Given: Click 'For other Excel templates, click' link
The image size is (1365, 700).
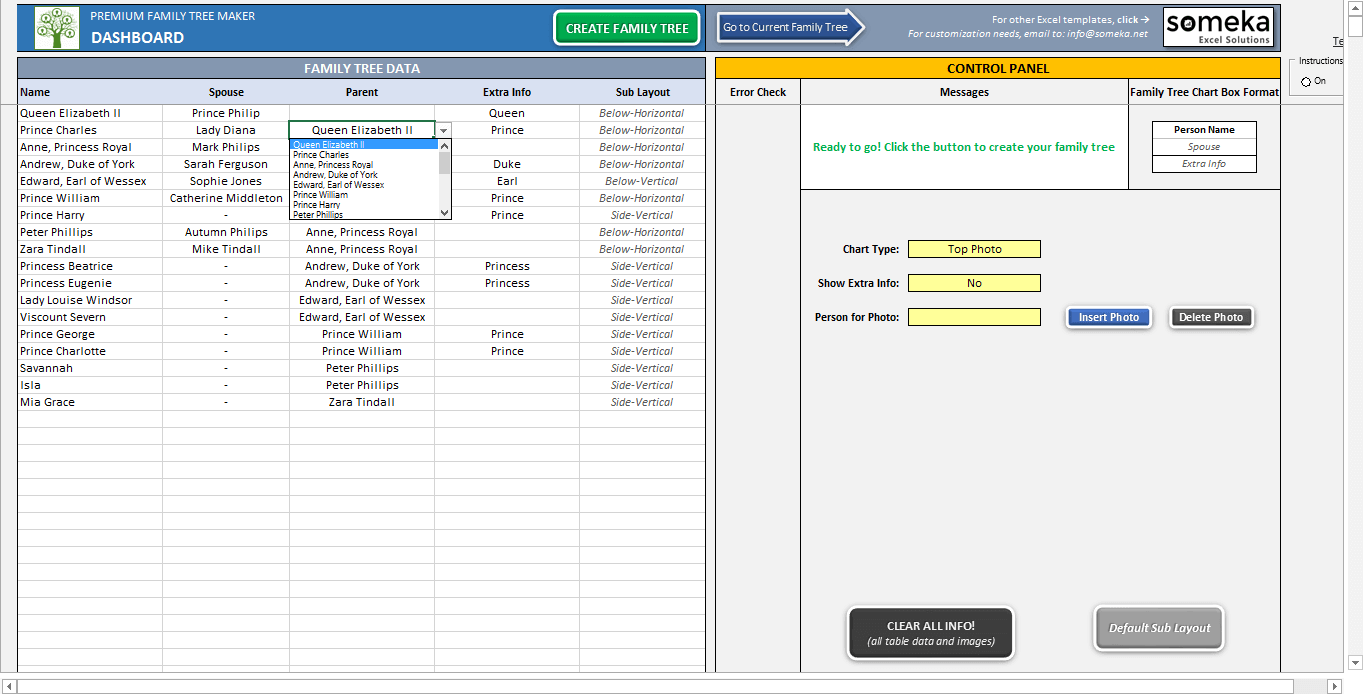Looking at the screenshot, I should click(x=1070, y=19).
